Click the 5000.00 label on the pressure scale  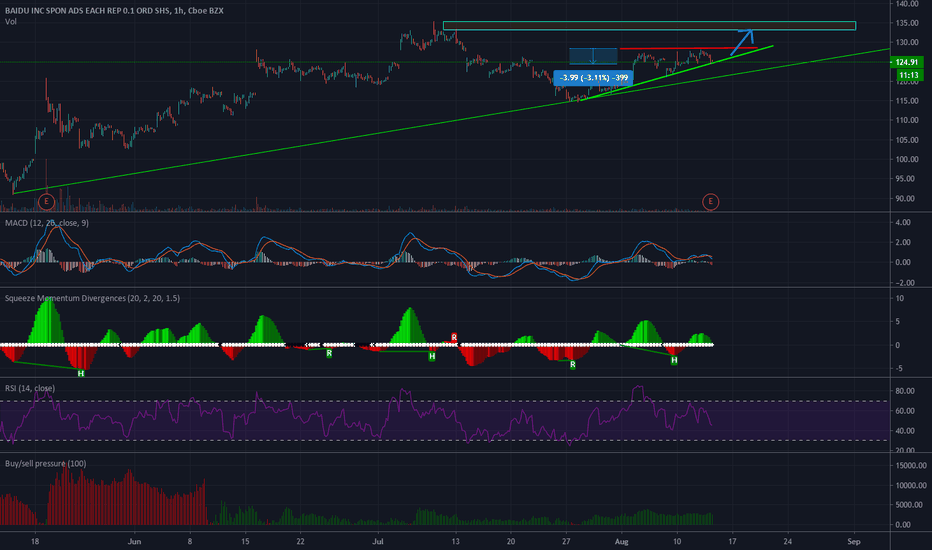pyautogui.click(x=911, y=505)
